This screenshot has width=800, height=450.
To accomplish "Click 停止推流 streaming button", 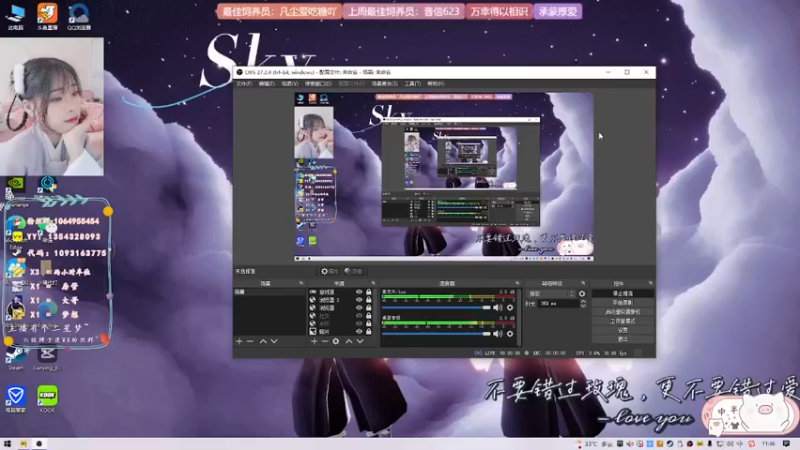I will [622, 294].
